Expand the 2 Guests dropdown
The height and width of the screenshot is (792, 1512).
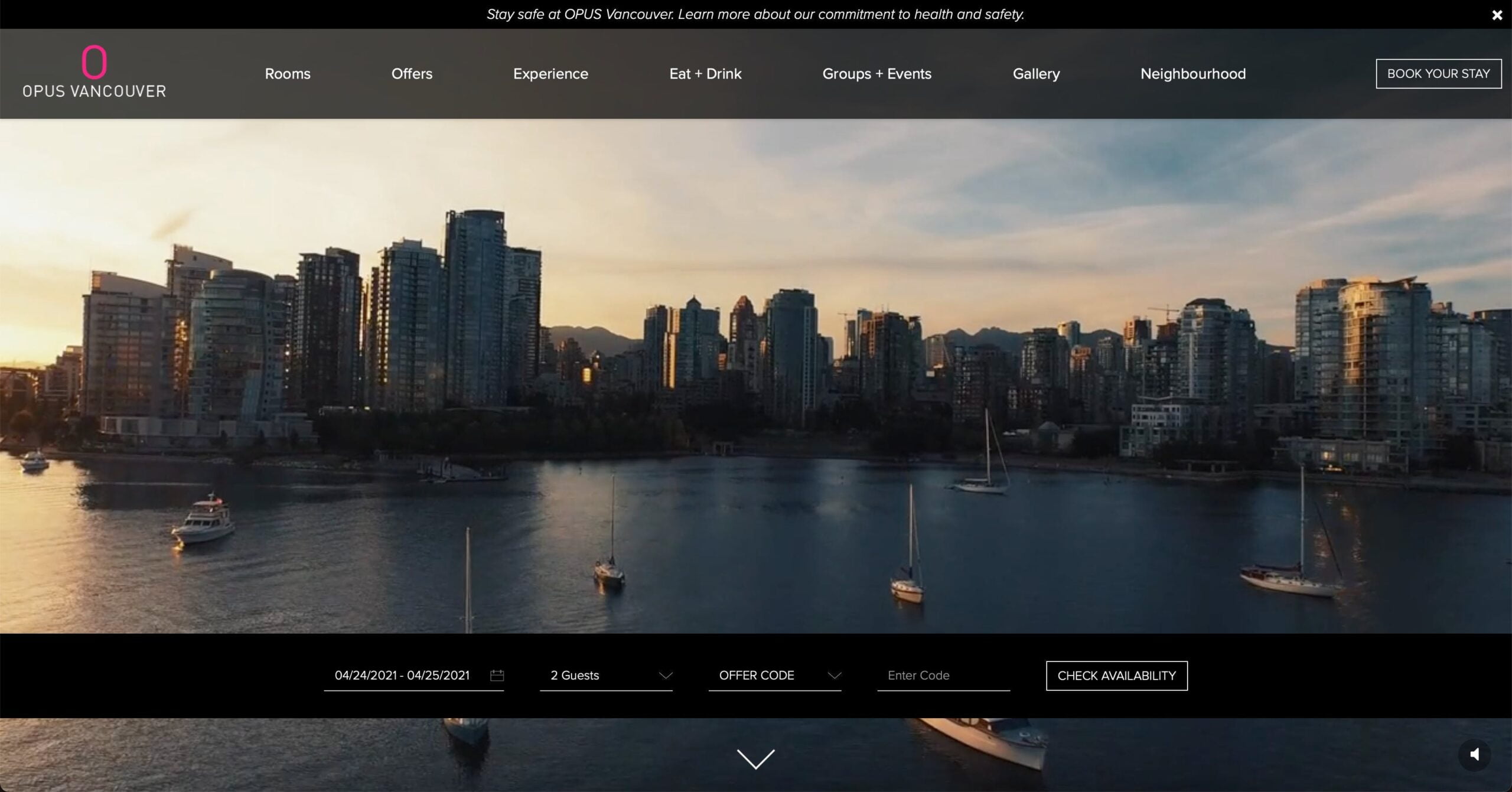606,675
